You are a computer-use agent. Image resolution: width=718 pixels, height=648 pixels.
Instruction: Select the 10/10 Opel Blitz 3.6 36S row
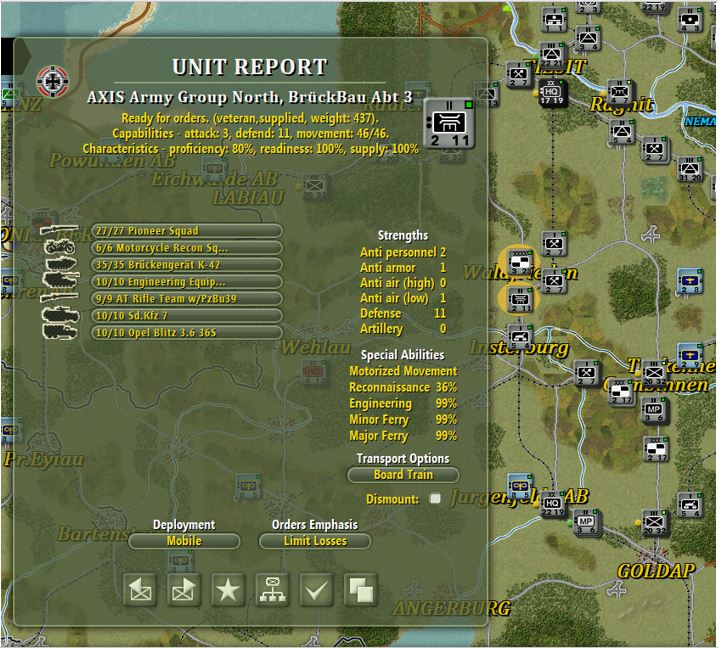point(187,332)
